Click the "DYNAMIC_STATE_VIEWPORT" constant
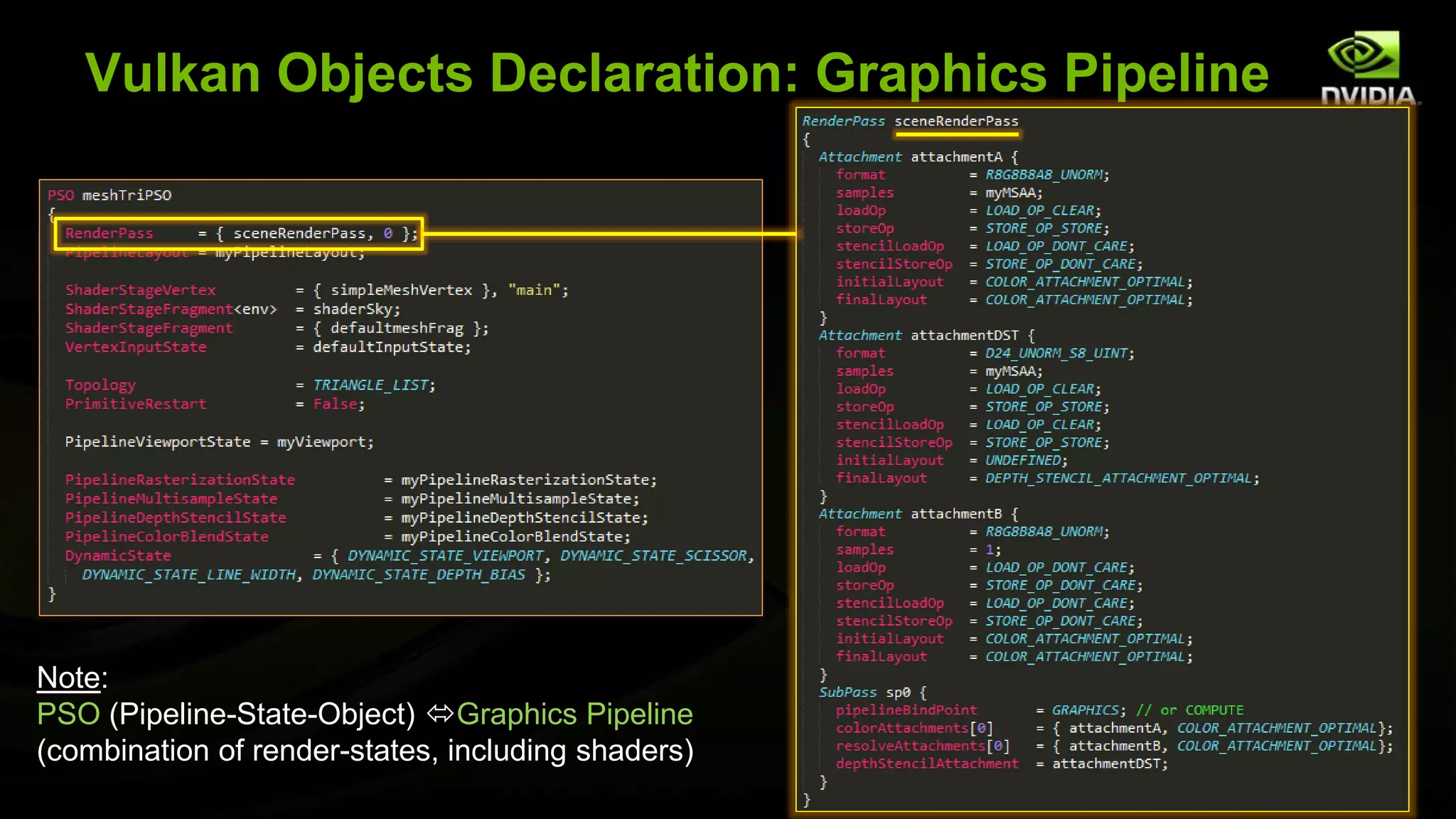The width and height of the screenshot is (1456, 819). coord(446,556)
